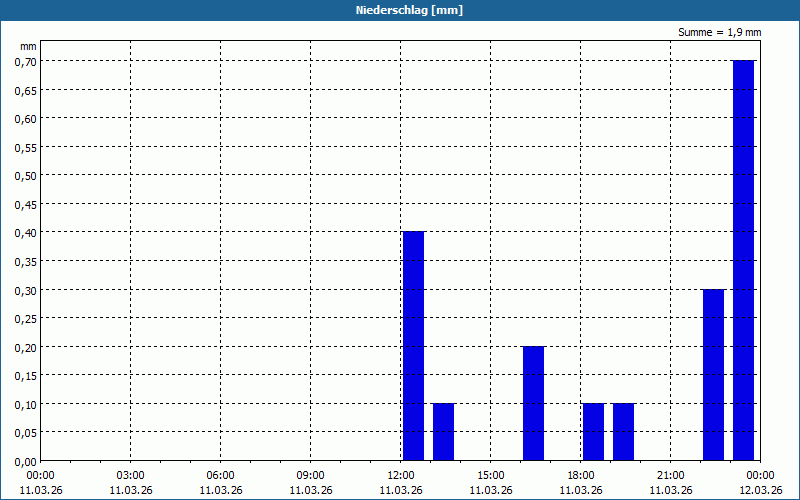Click the Summe = 1,9 mm total label
Screen dimensions: 800x500
point(719,32)
